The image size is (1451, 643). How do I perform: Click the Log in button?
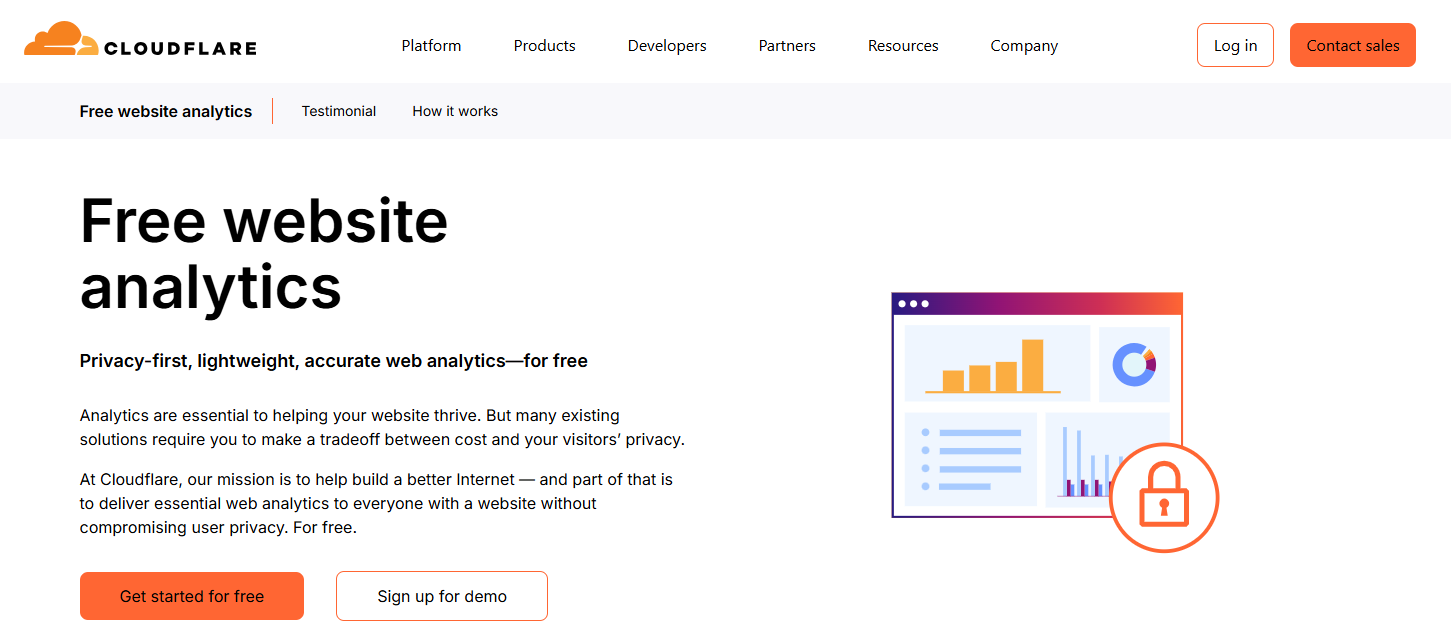pos(1235,45)
